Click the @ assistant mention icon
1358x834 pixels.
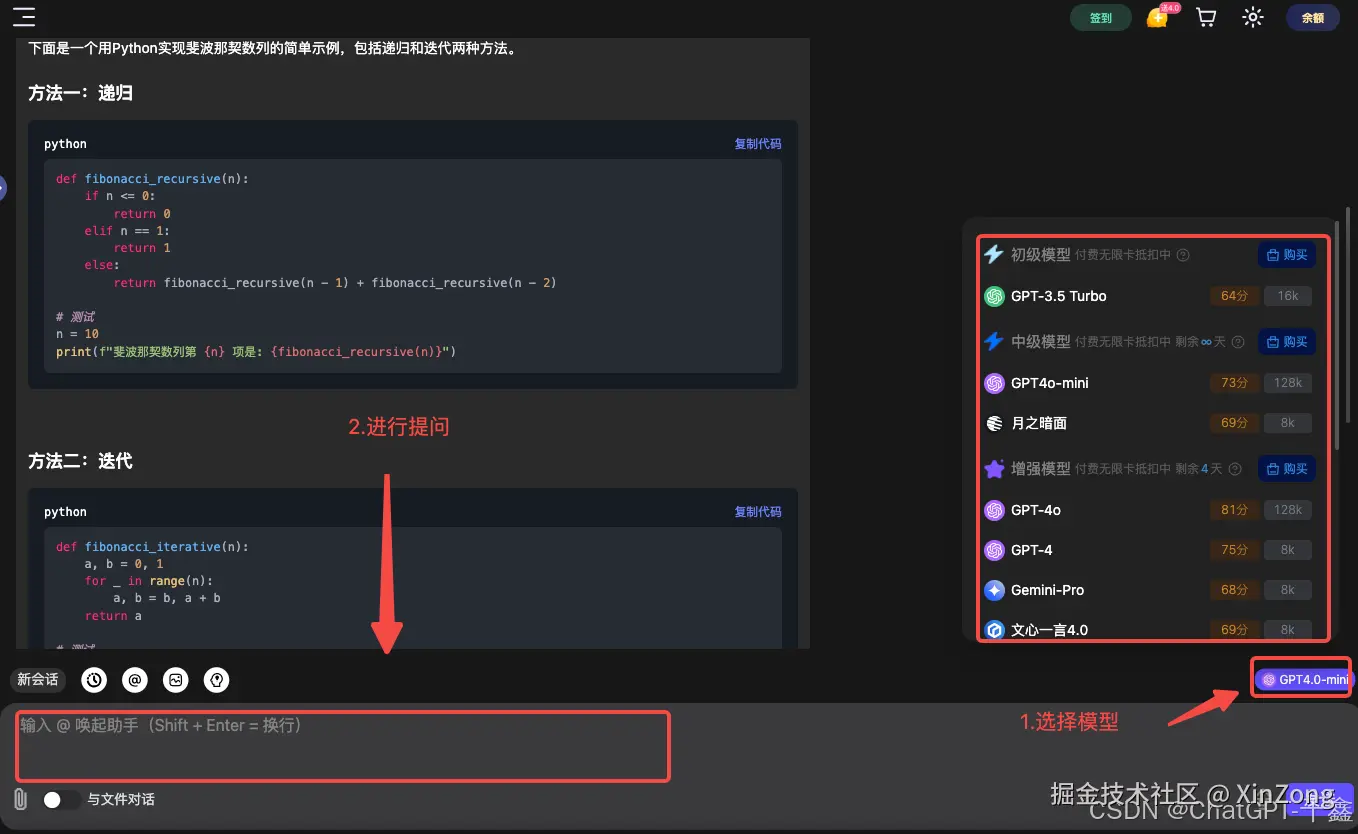click(135, 680)
